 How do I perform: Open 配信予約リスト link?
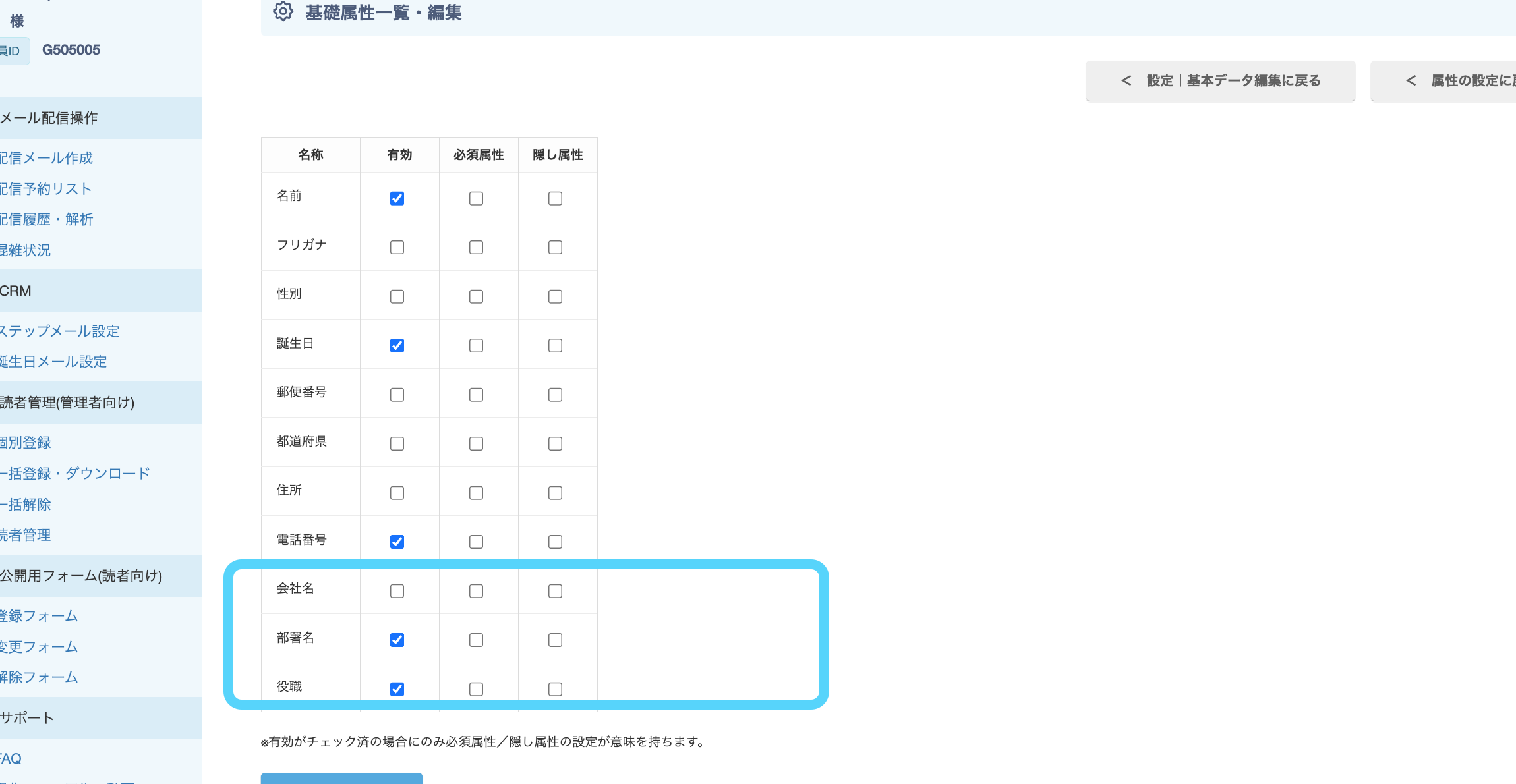pyautogui.click(x=46, y=189)
